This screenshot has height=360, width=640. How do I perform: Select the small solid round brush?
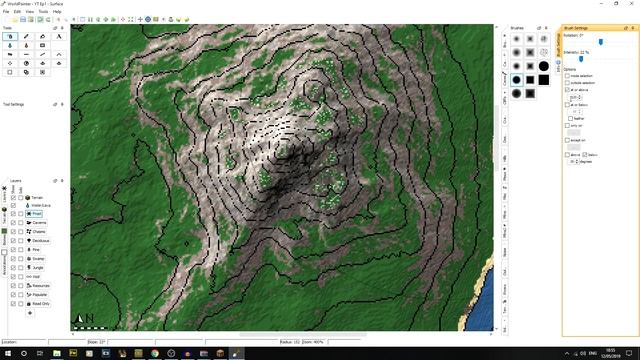(516, 80)
